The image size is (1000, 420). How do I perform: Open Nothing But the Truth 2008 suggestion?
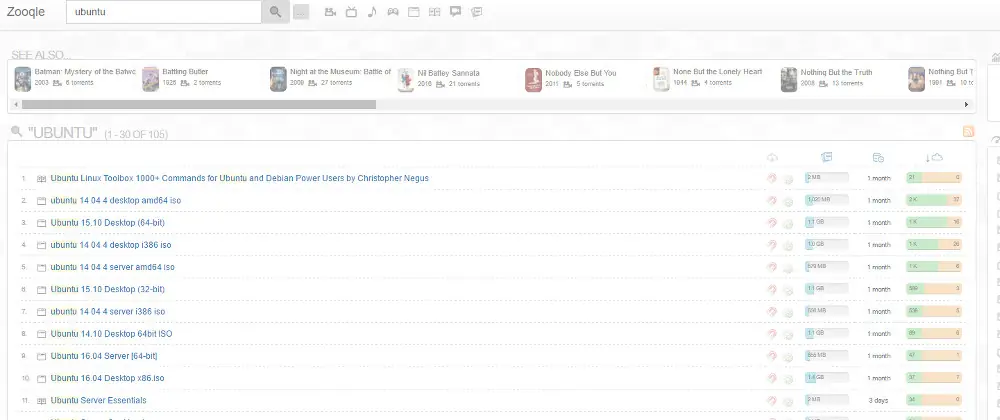pos(827,78)
